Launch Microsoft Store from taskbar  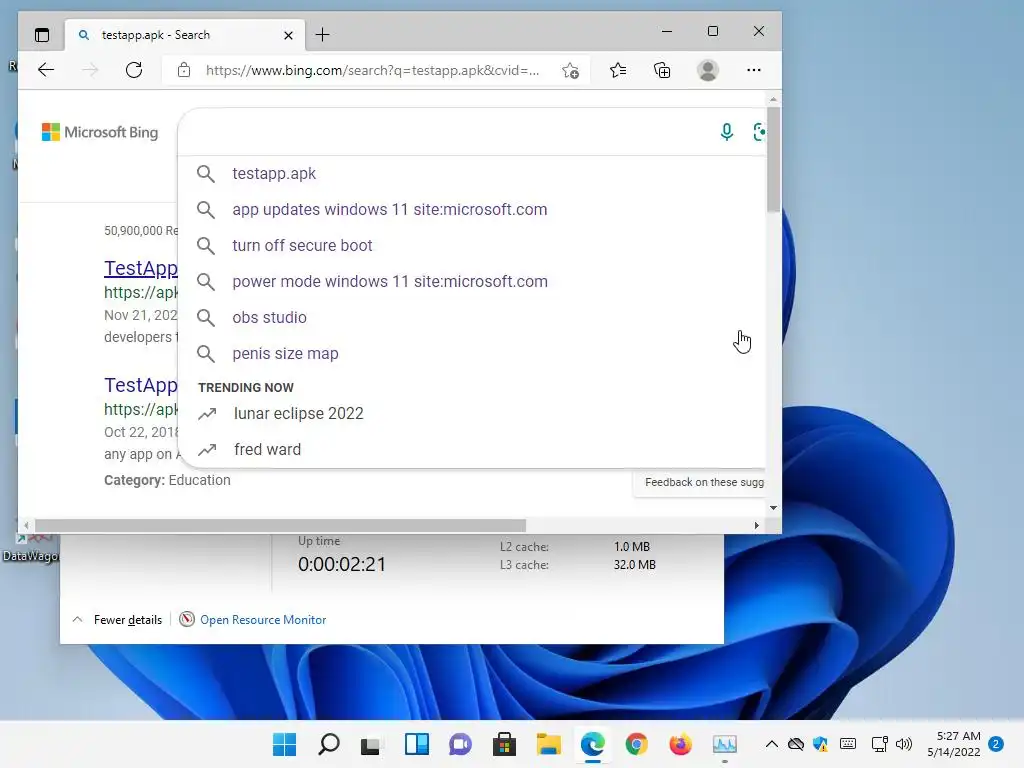tap(504, 744)
